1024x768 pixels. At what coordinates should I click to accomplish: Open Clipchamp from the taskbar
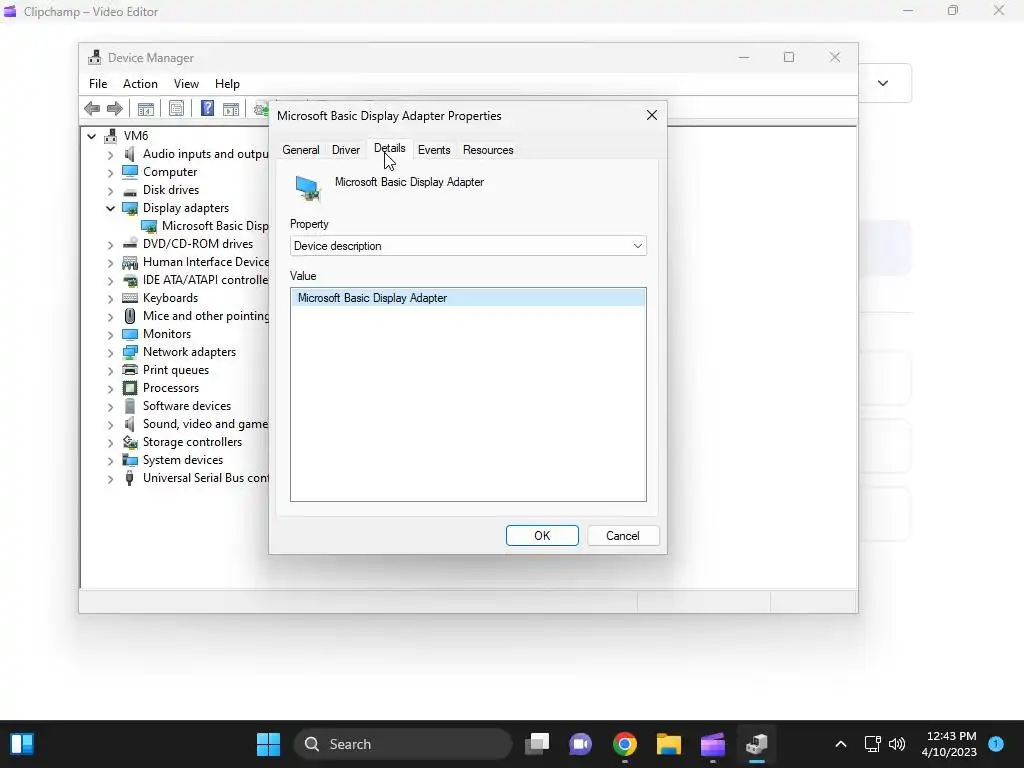[712, 744]
